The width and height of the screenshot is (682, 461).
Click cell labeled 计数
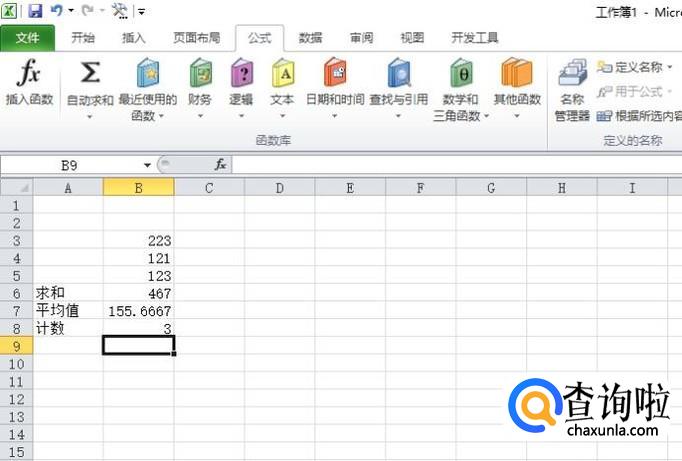68,329
